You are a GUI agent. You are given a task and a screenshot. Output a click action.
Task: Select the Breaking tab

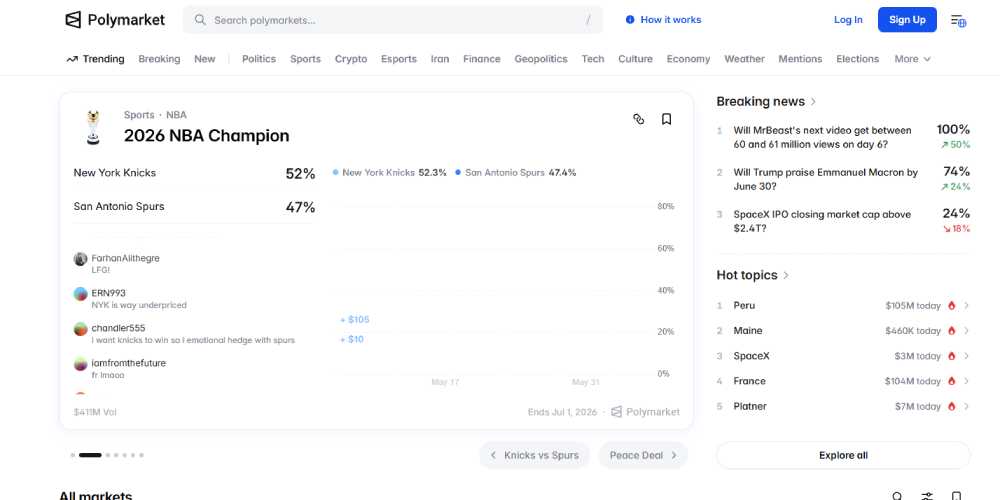coord(159,59)
